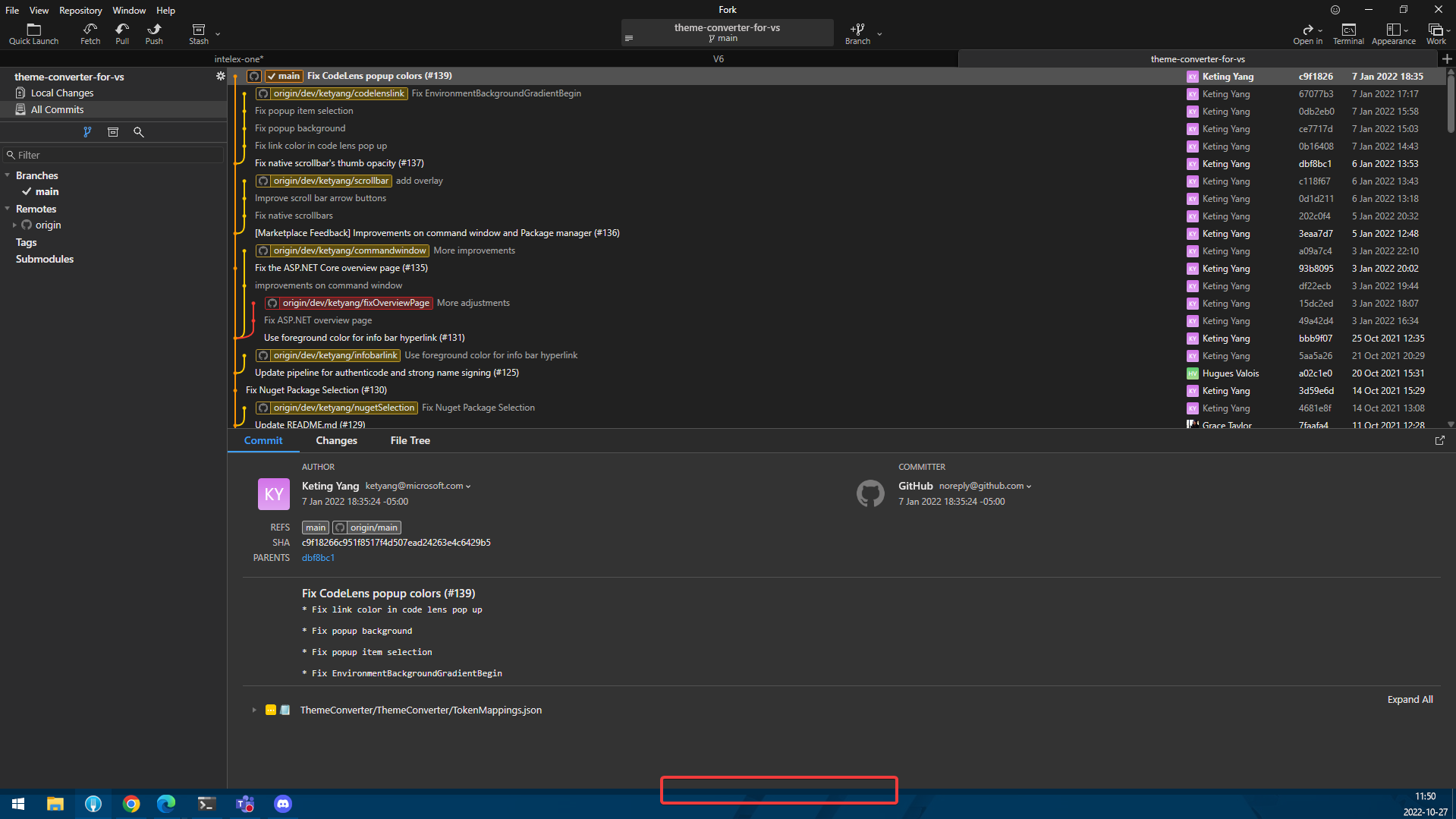Click the Push toolbar icon
The image size is (1456, 819).
tap(154, 33)
